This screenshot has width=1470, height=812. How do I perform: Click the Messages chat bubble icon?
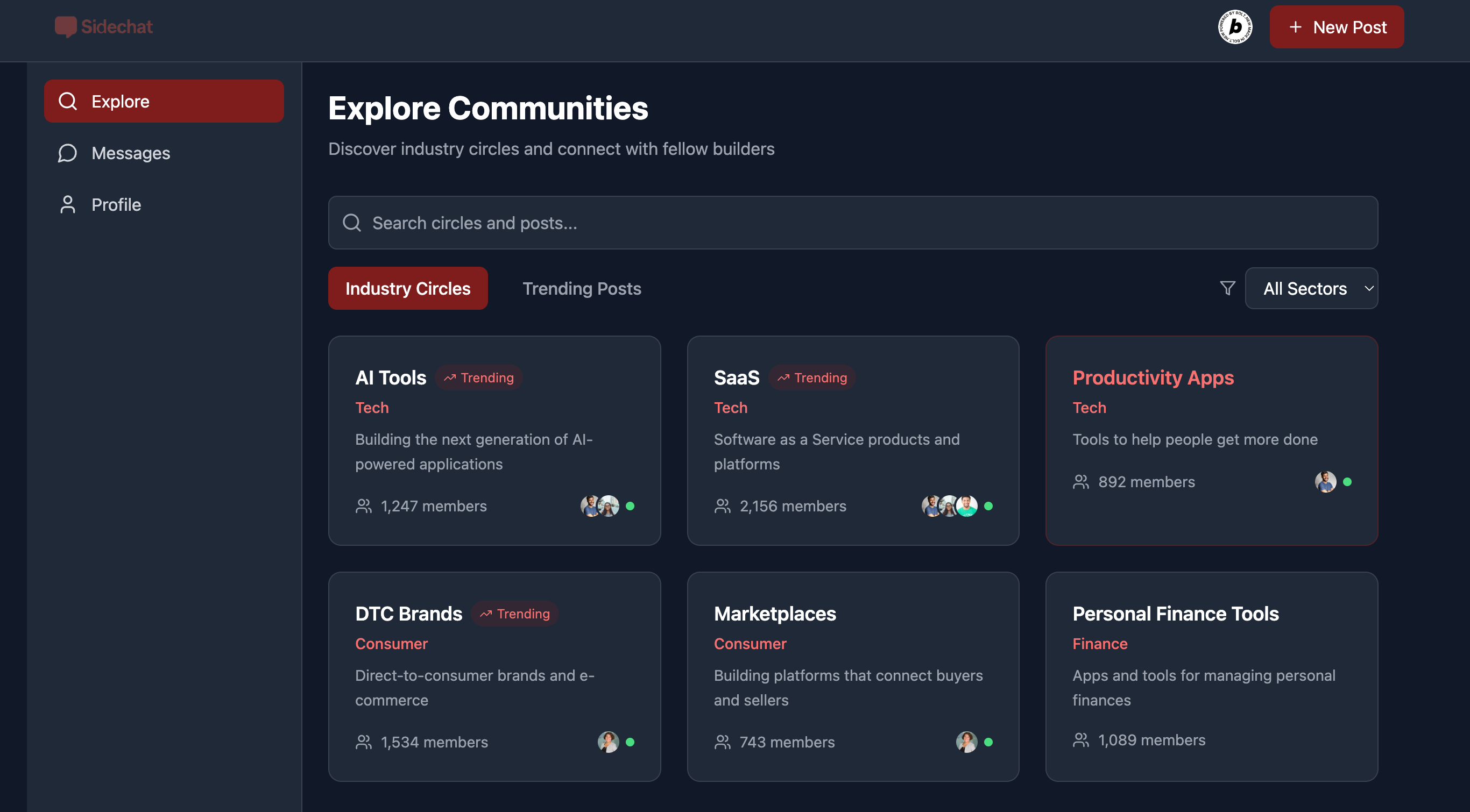click(x=67, y=153)
